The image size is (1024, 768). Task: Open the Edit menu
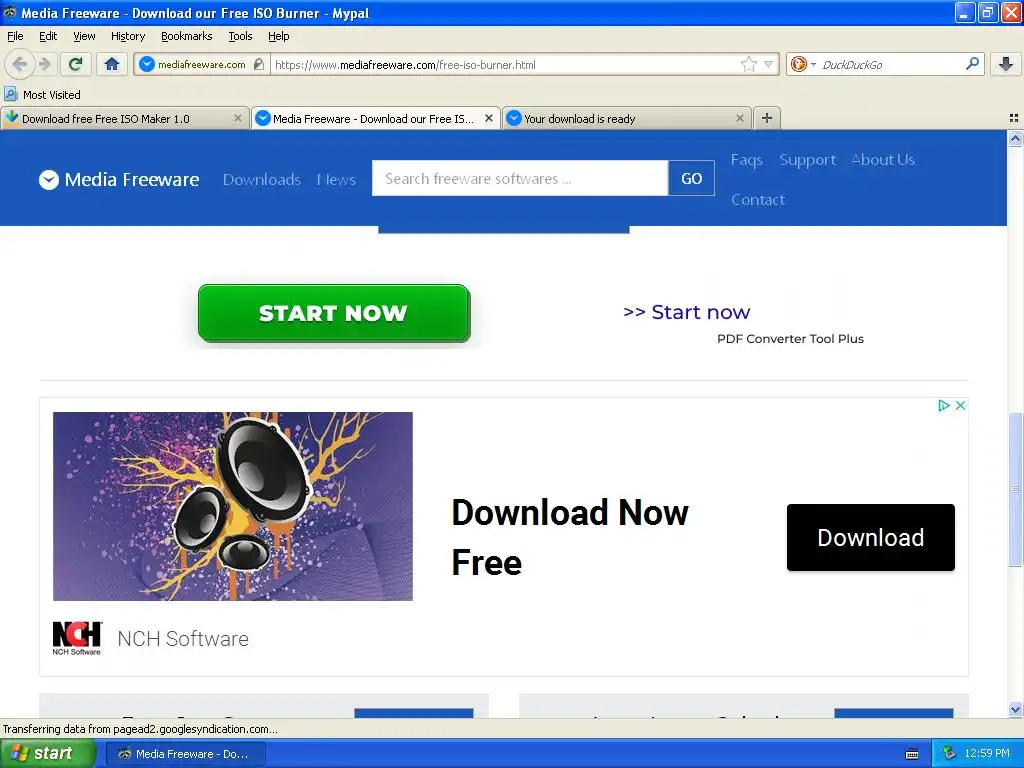tap(48, 36)
